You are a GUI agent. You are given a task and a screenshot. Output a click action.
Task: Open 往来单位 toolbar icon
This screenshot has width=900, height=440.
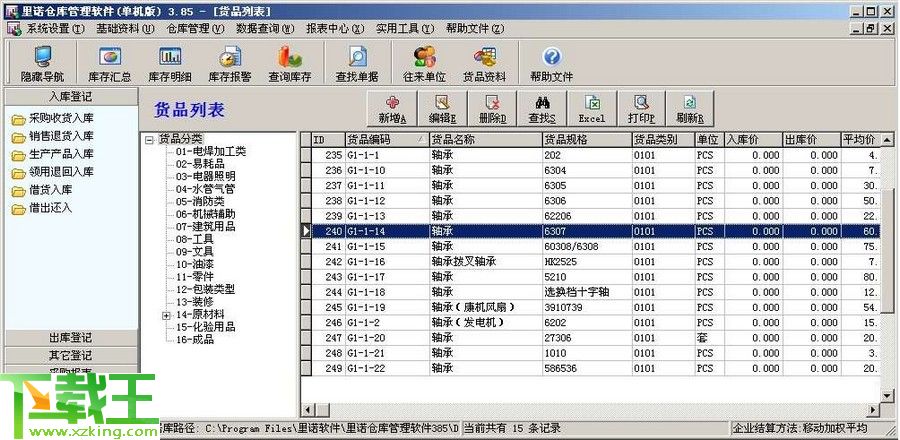coord(424,64)
